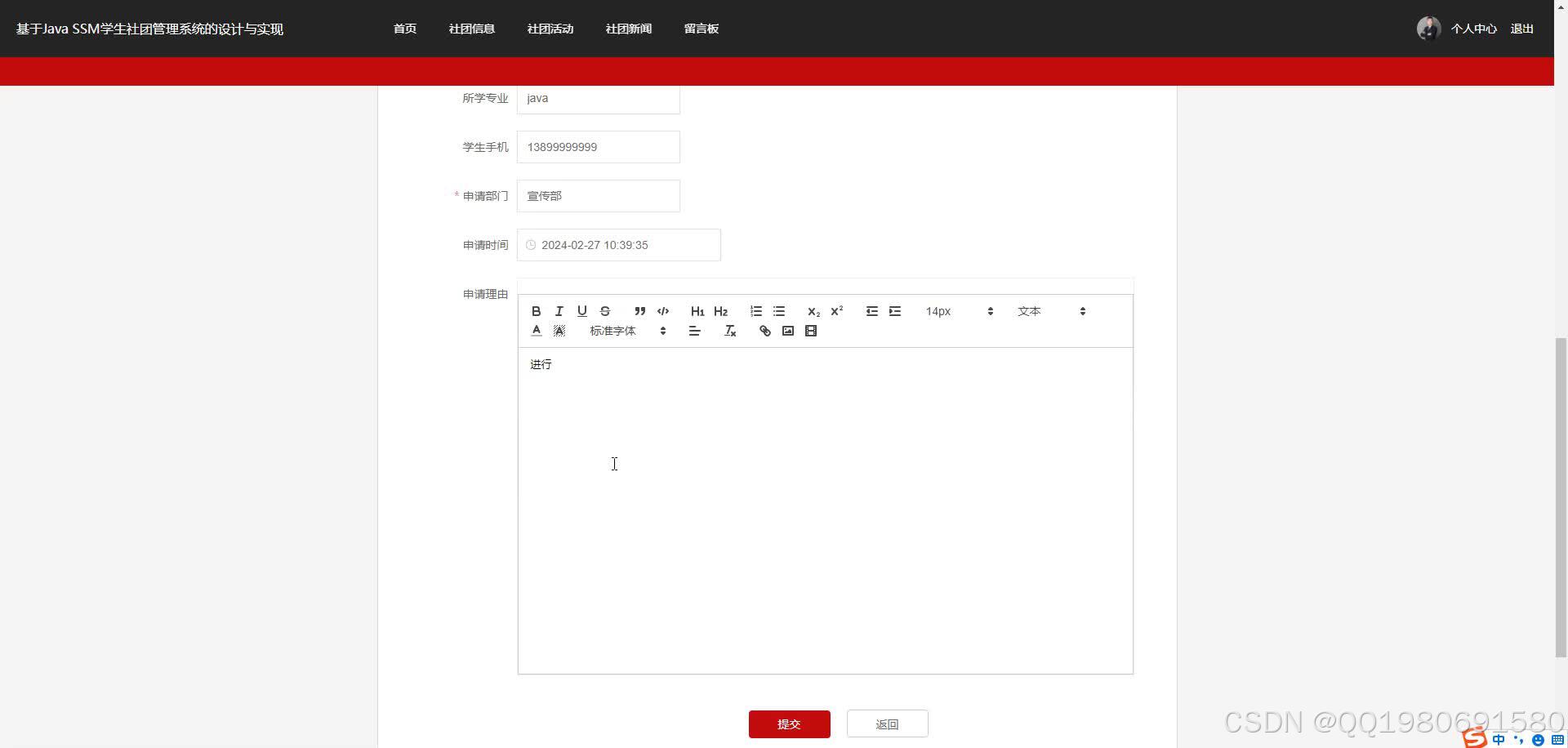
Task: Apply Heading 1 style
Action: [x=697, y=311]
